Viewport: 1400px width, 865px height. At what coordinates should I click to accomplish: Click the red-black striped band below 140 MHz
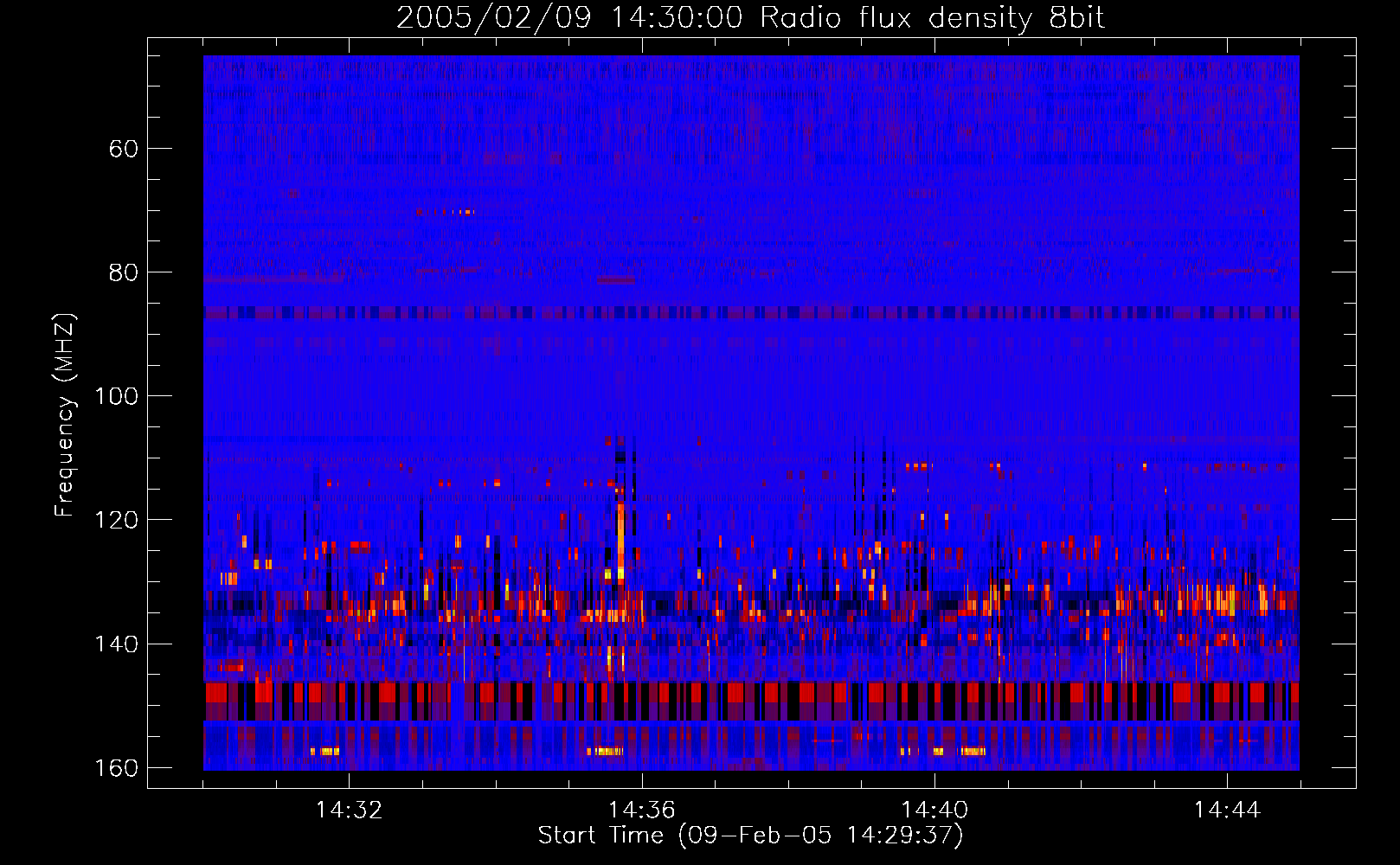[x=751, y=701]
